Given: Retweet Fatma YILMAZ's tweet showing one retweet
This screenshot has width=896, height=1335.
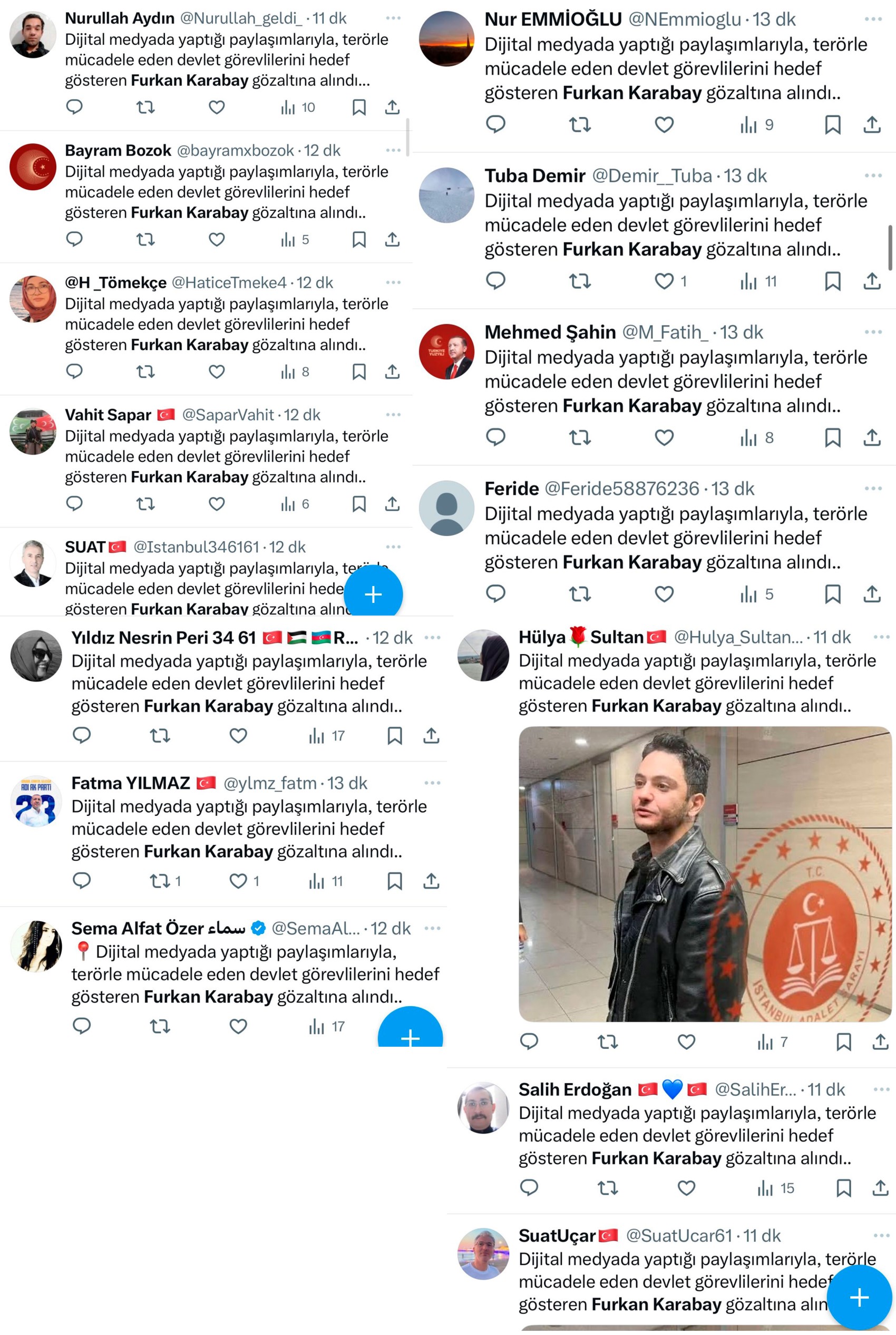Looking at the screenshot, I should 165,881.
